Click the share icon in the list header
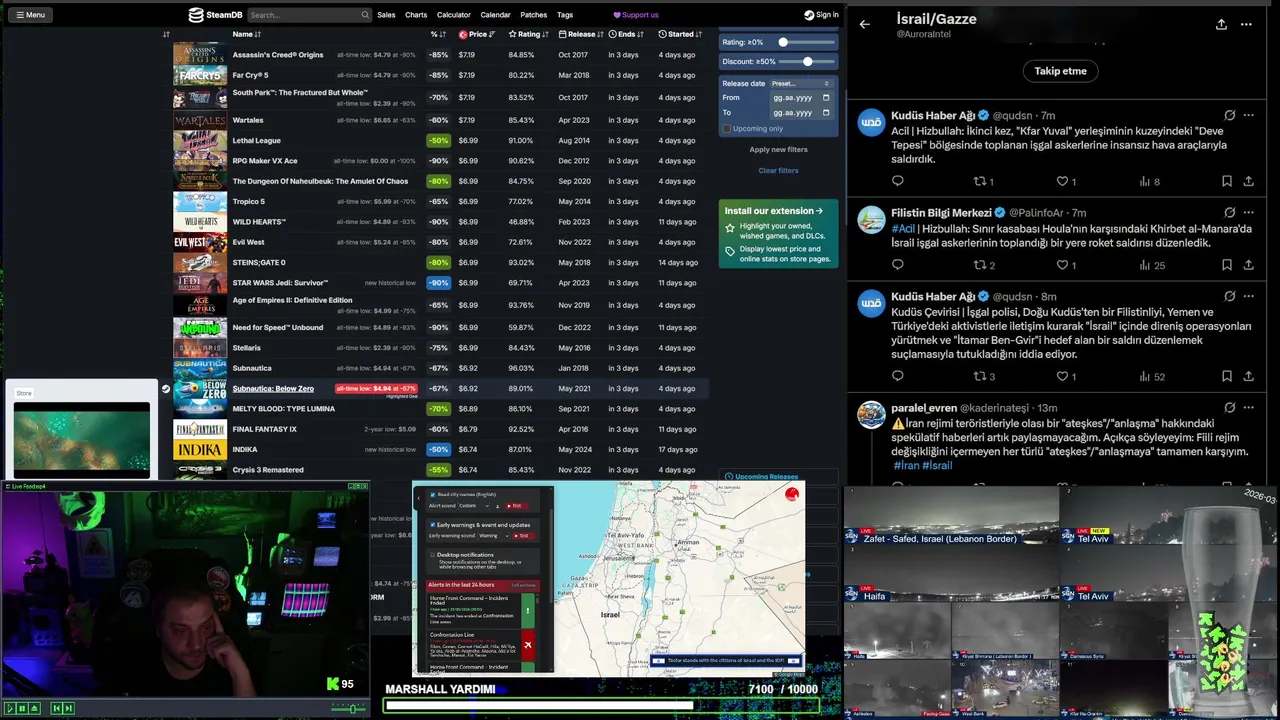The width and height of the screenshot is (1280, 720). coord(1221,25)
